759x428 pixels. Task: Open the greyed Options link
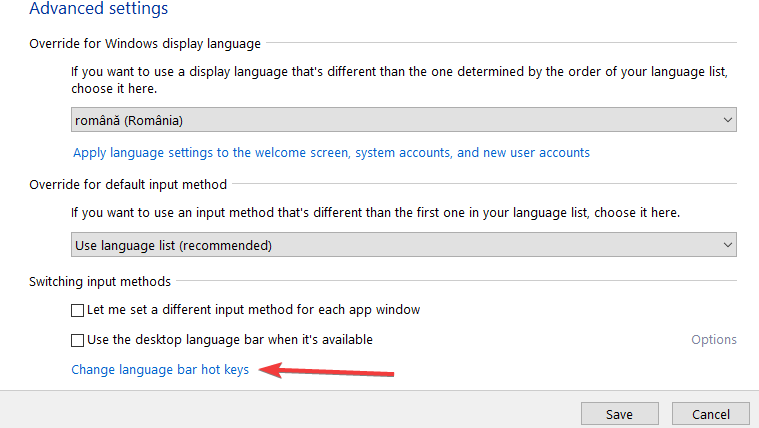click(713, 339)
